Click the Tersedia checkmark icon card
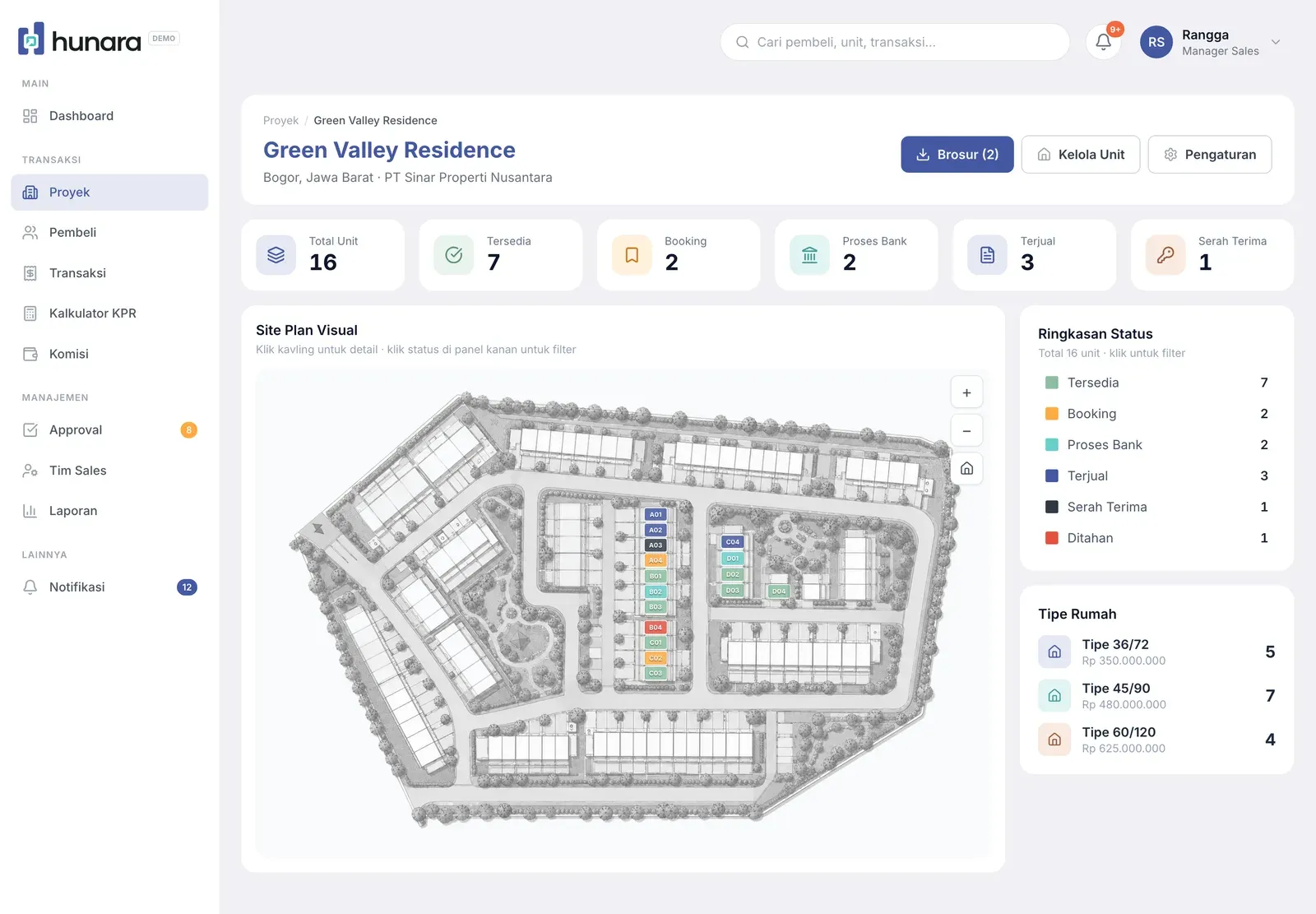1316x914 pixels. 454,255
